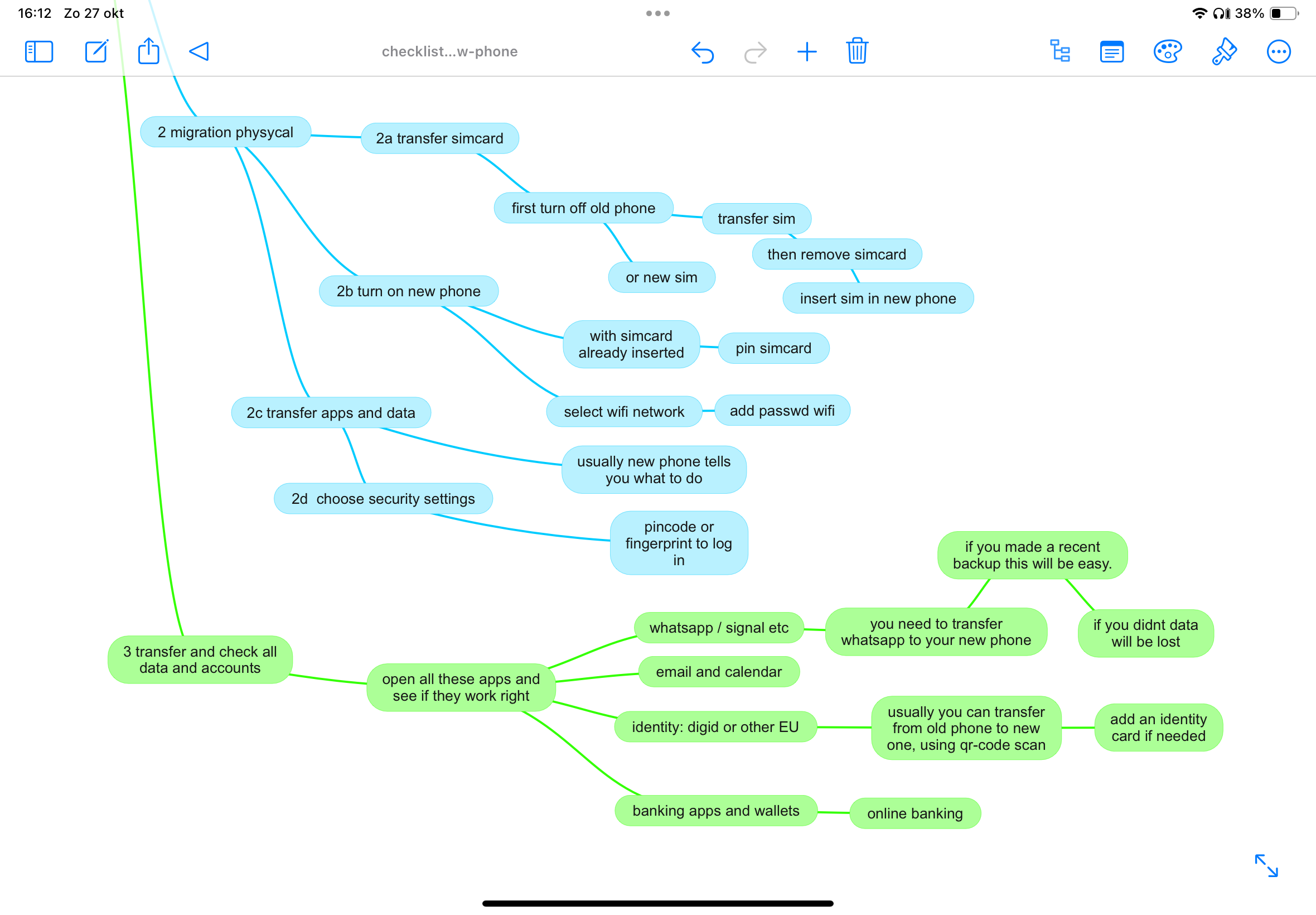Viewport: 1316px width, 915px height.
Task: Open the style paintbrush icon
Action: coord(1225,51)
